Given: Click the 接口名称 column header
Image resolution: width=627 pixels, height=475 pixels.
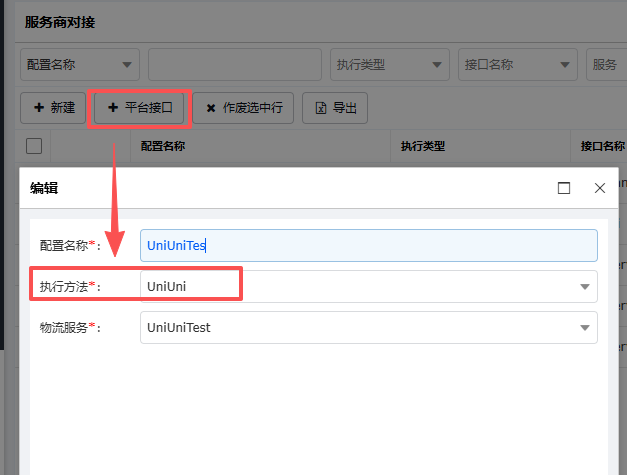Looking at the screenshot, I should (x=601, y=146).
